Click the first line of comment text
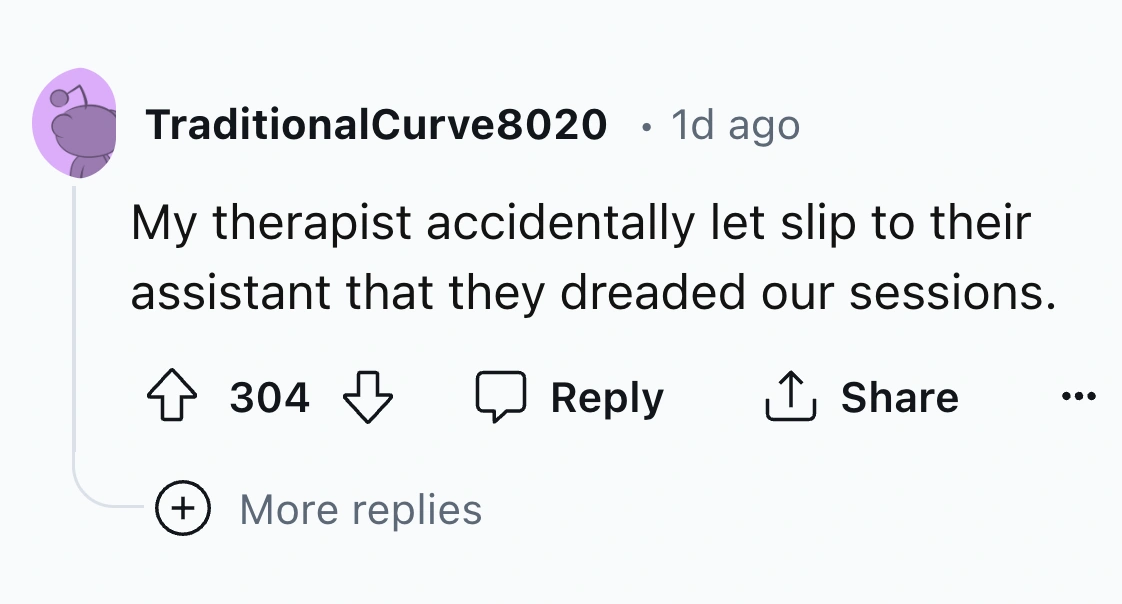This screenshot has height=604, width=1122. click(580, 224)
